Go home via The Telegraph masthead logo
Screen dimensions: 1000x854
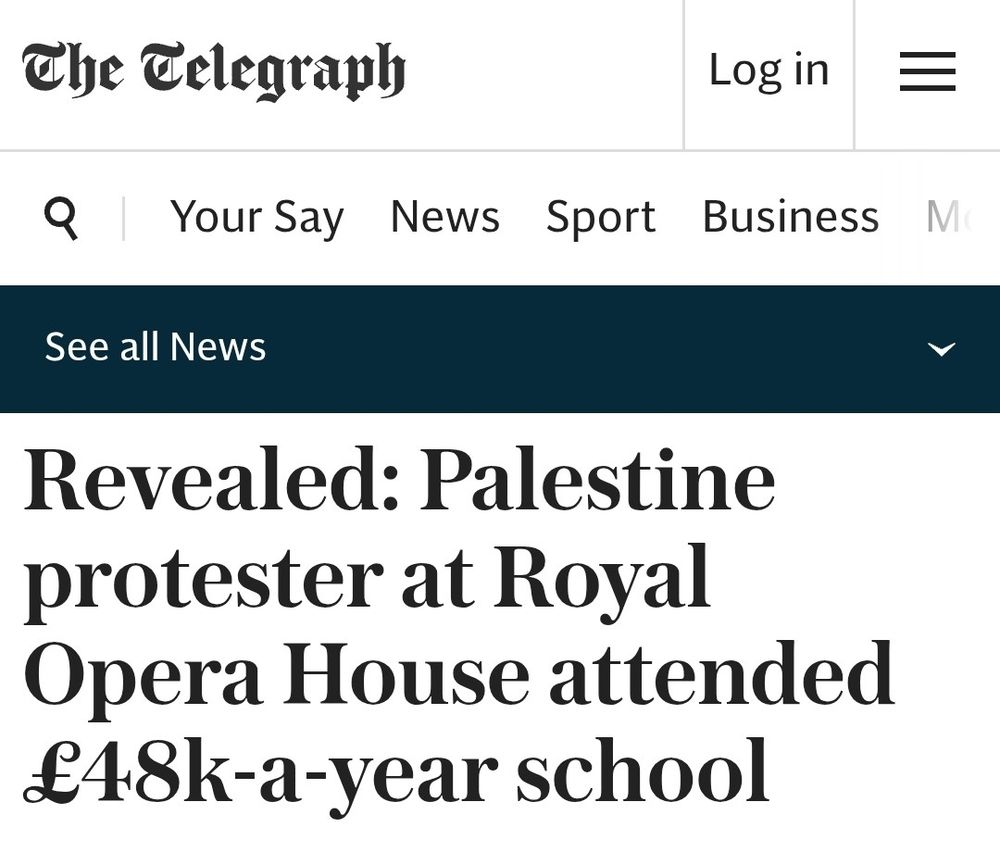[214, 71]
